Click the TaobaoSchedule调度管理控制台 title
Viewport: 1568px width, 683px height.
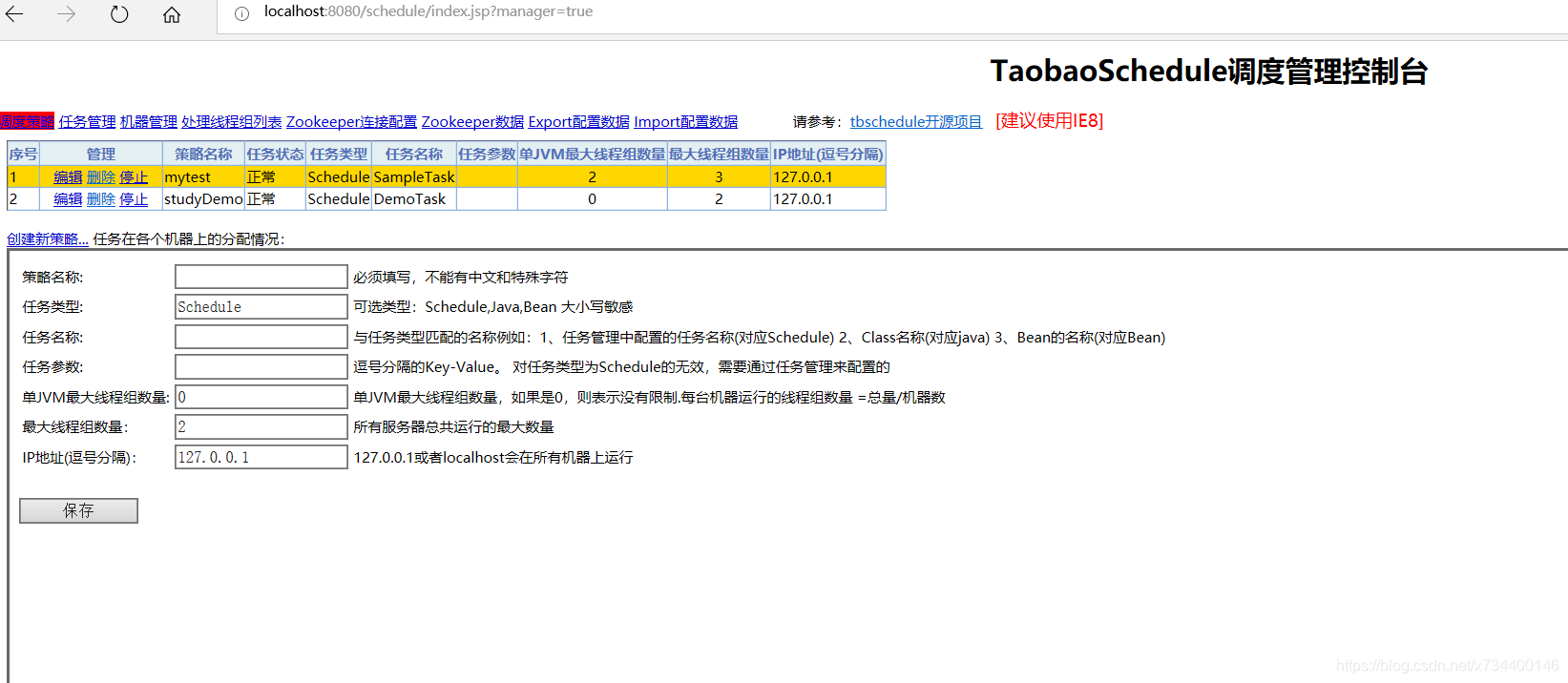pyautogui.click(x=1208, y=71)
